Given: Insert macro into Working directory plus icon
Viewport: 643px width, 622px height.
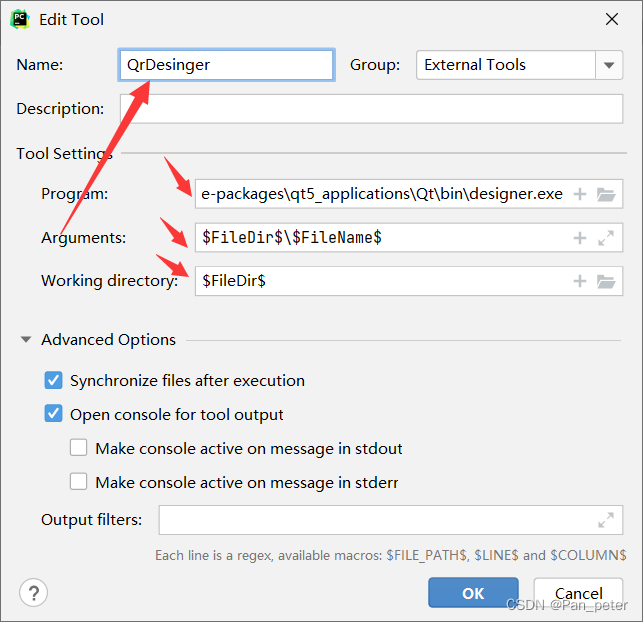Looking at the screenshot, I should 579,281.
